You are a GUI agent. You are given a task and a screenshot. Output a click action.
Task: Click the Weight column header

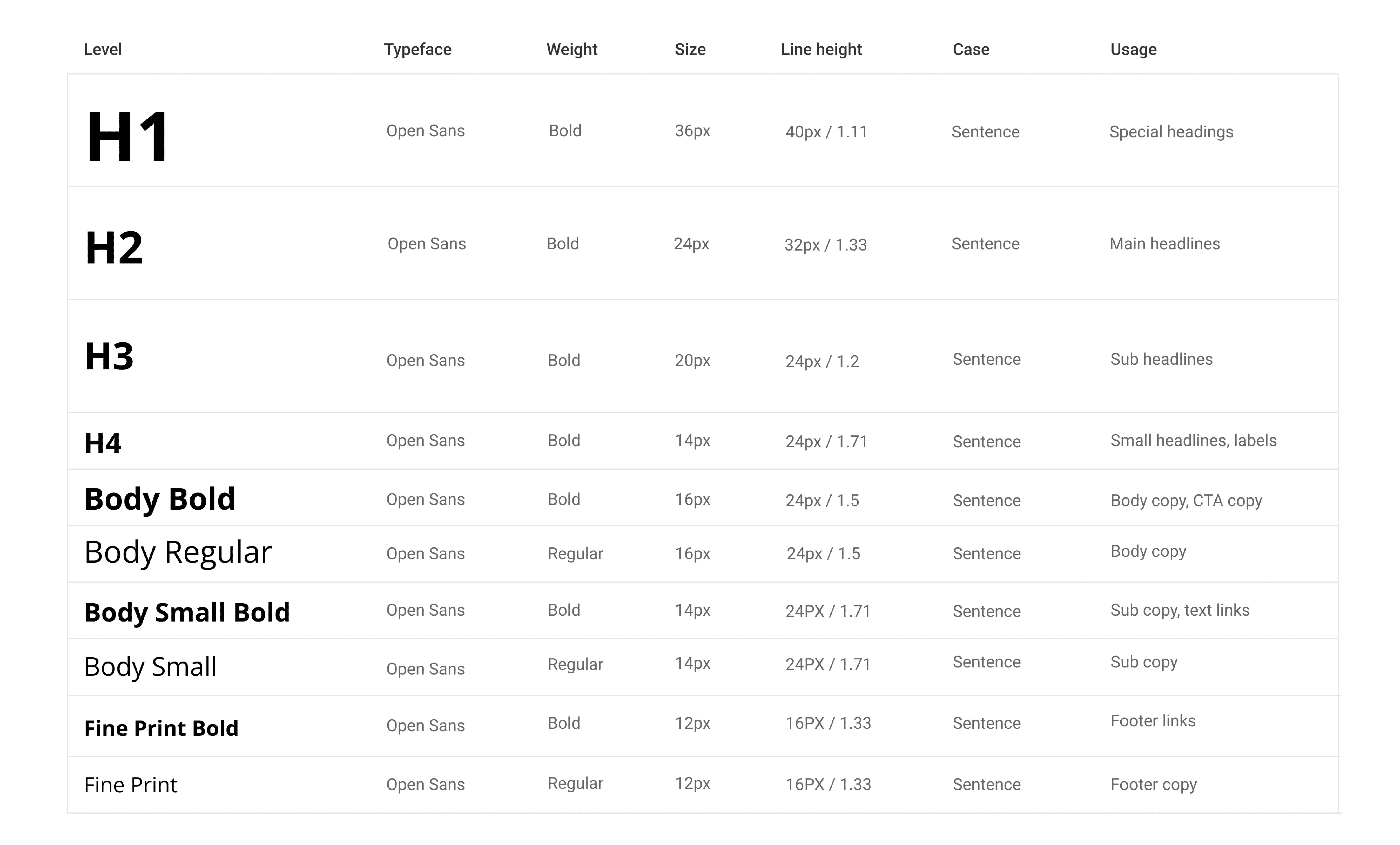(x=572, y=50)
